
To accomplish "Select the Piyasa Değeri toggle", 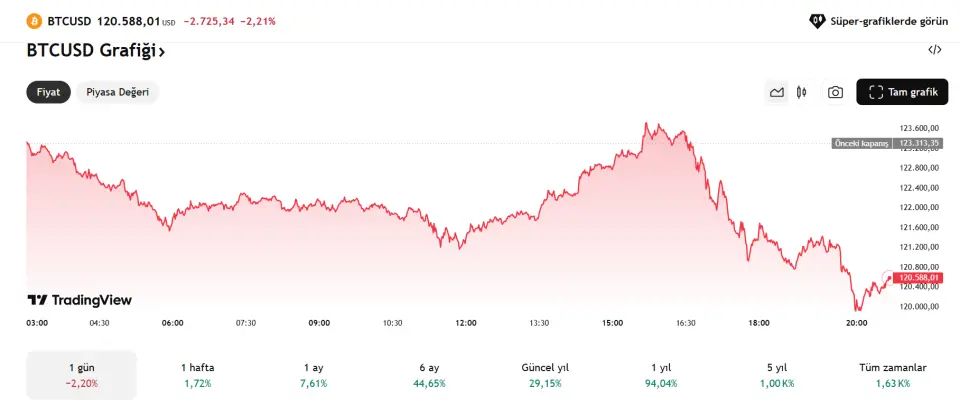I will [118, 92].
